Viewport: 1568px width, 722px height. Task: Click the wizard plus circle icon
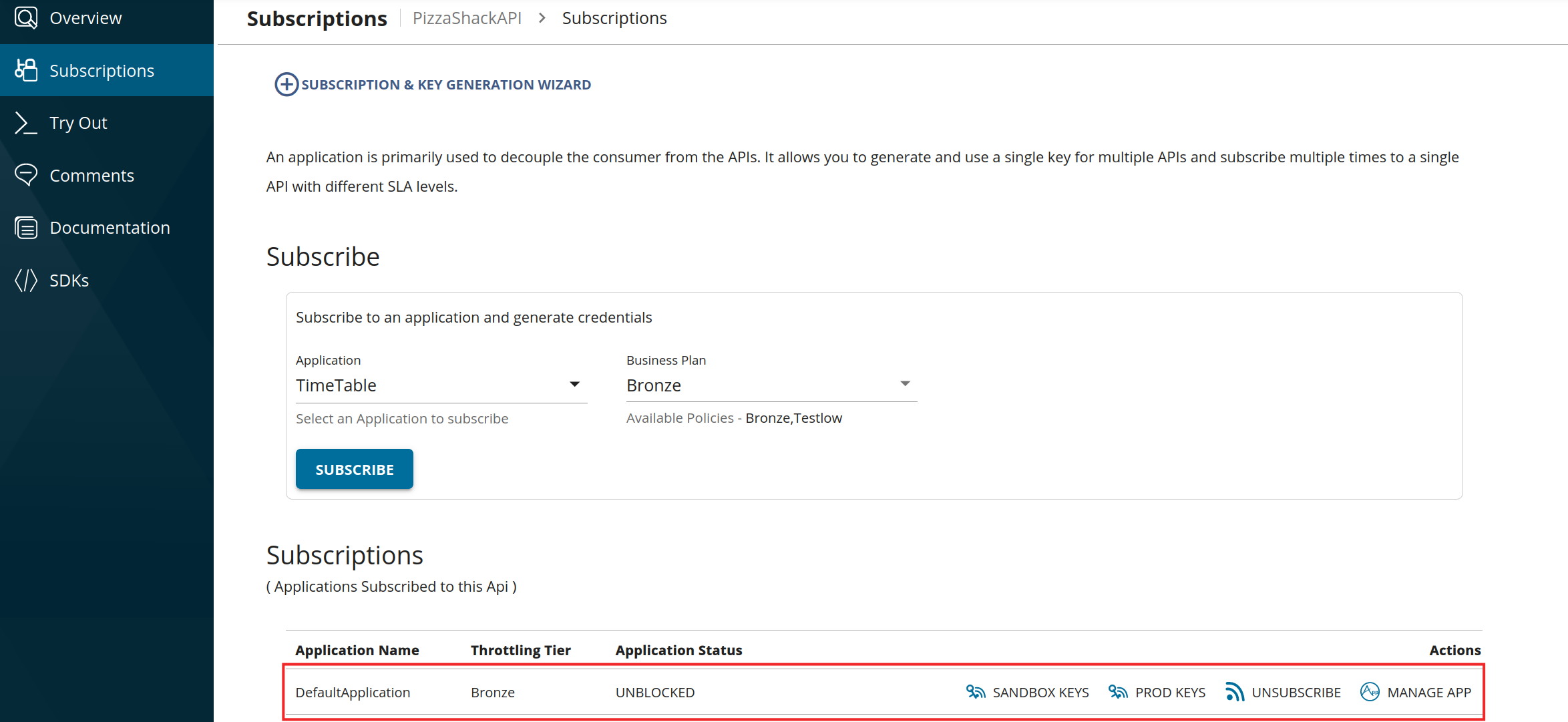point(286,85)
